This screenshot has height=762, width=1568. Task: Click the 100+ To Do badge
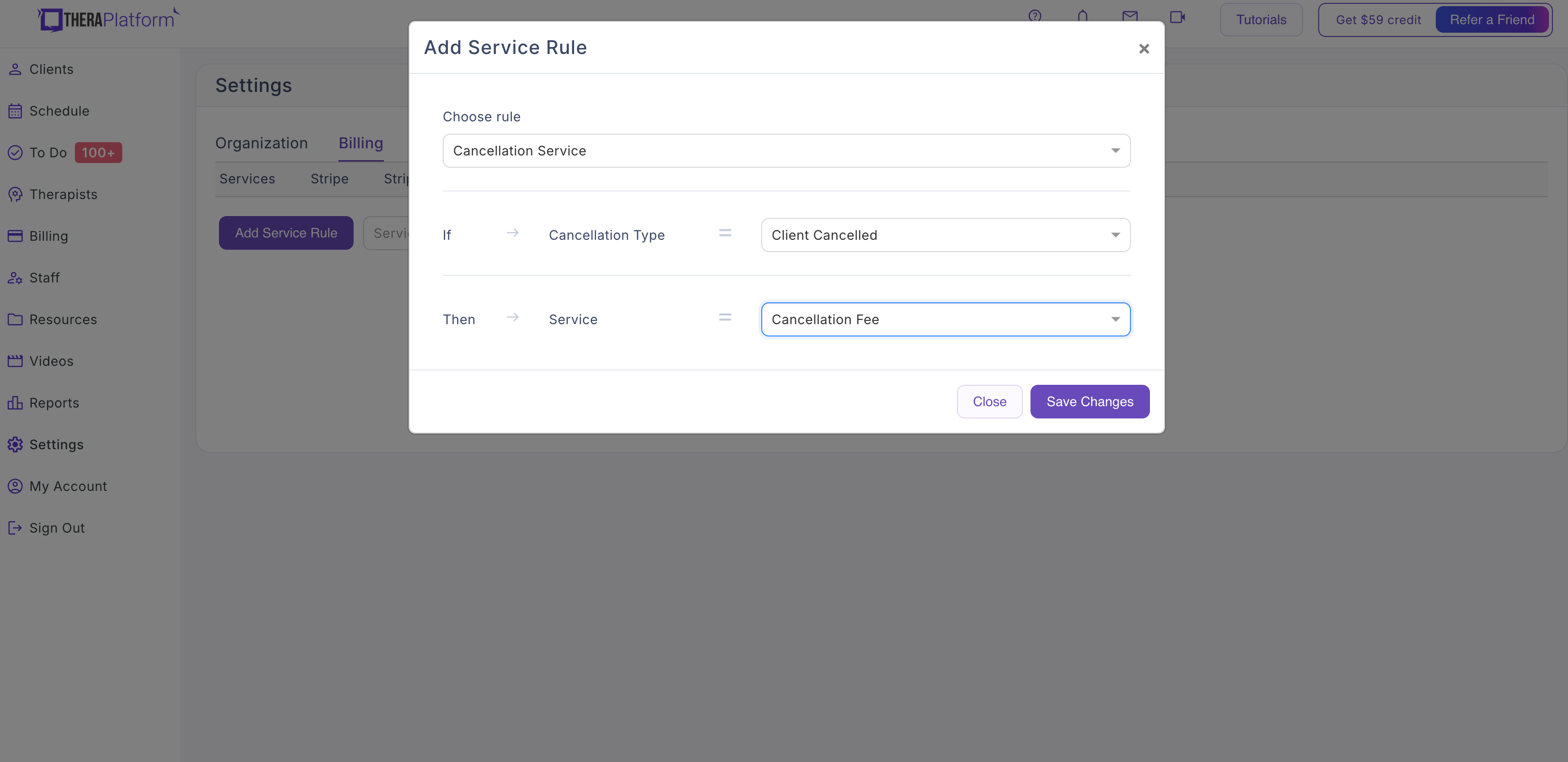click(x=98, y=153)
